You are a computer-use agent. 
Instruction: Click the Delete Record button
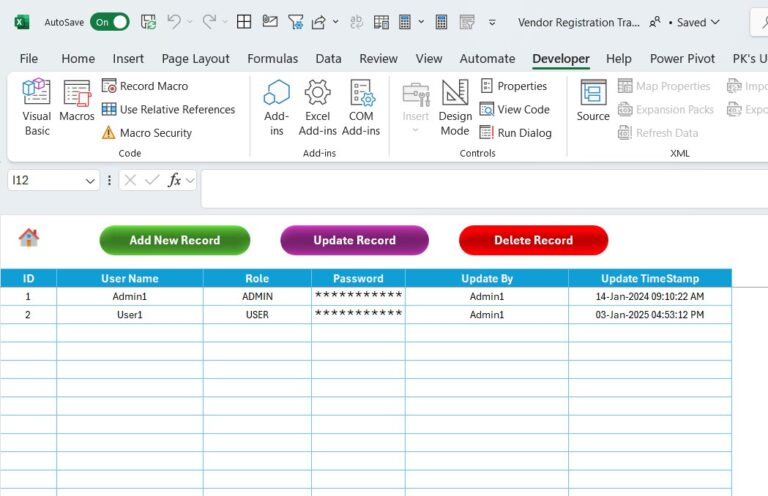coord(533,240)
